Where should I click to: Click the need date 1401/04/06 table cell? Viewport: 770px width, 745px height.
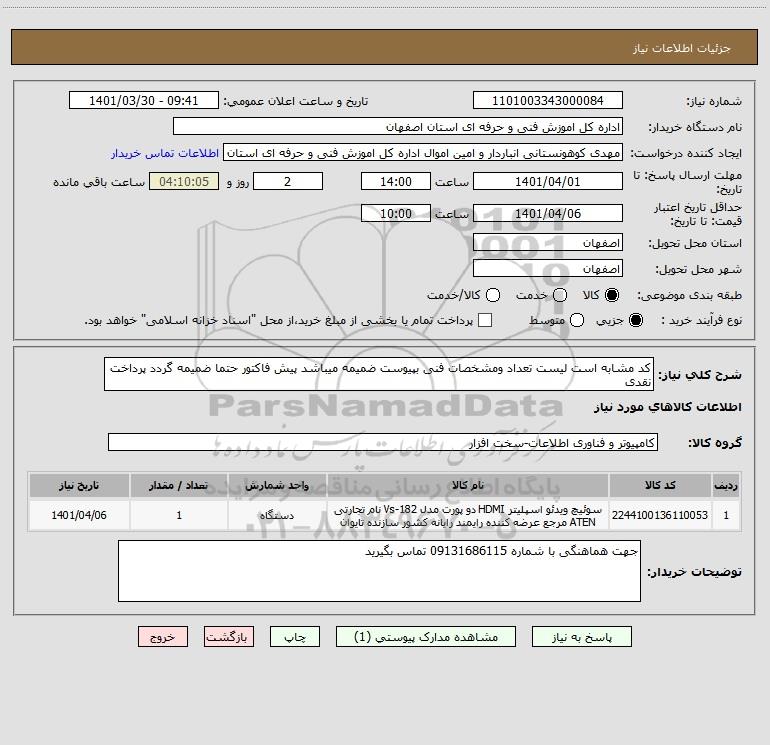click(x=79, y=515)
